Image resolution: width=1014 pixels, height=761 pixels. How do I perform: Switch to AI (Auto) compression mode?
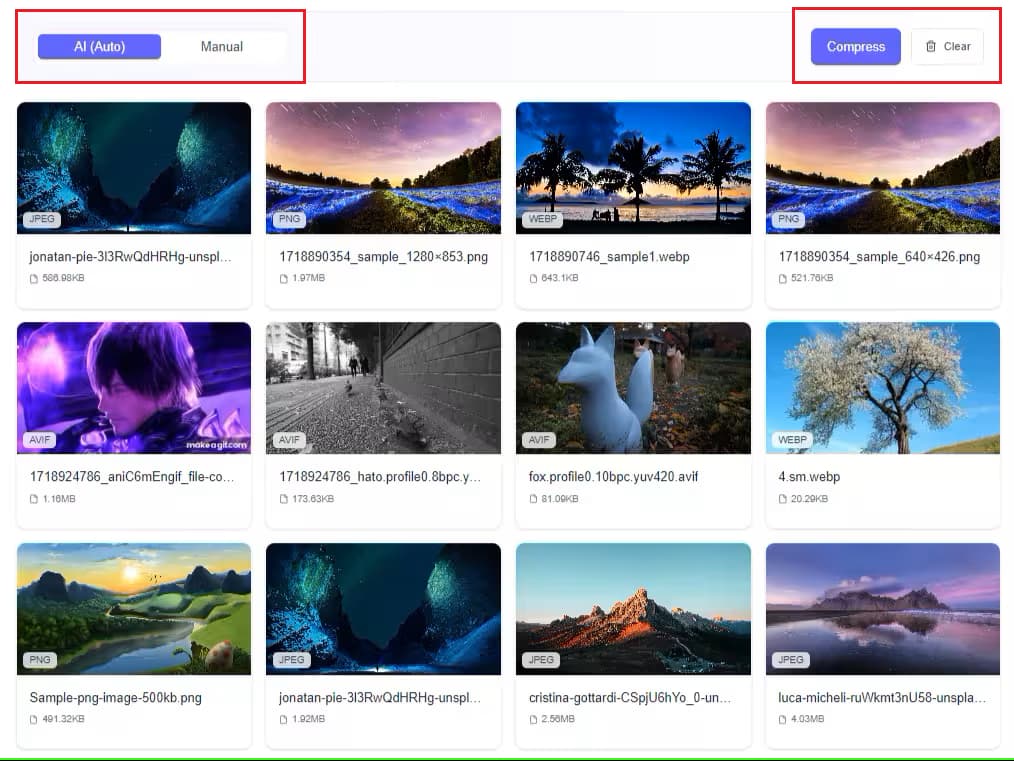[99, 47]
